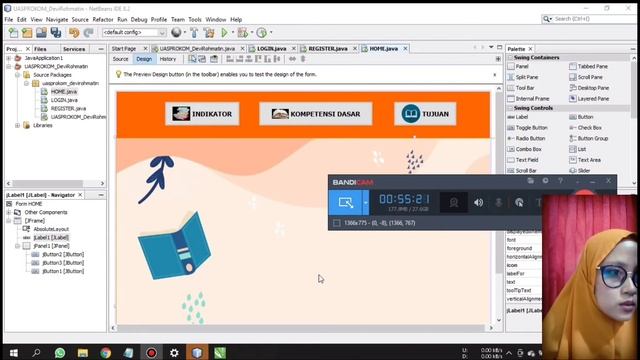Image resolution: width=640 pixels, height=360 pixels.
Task: Click the Bandicam speaker volume icon
Action: [x=478, y=202]
